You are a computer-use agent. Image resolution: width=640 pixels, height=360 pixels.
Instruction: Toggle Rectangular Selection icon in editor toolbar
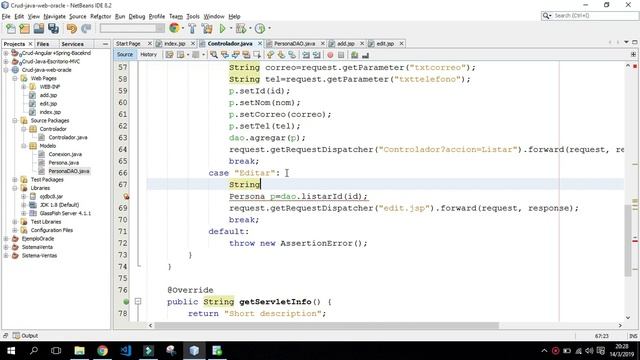point(257,55)
